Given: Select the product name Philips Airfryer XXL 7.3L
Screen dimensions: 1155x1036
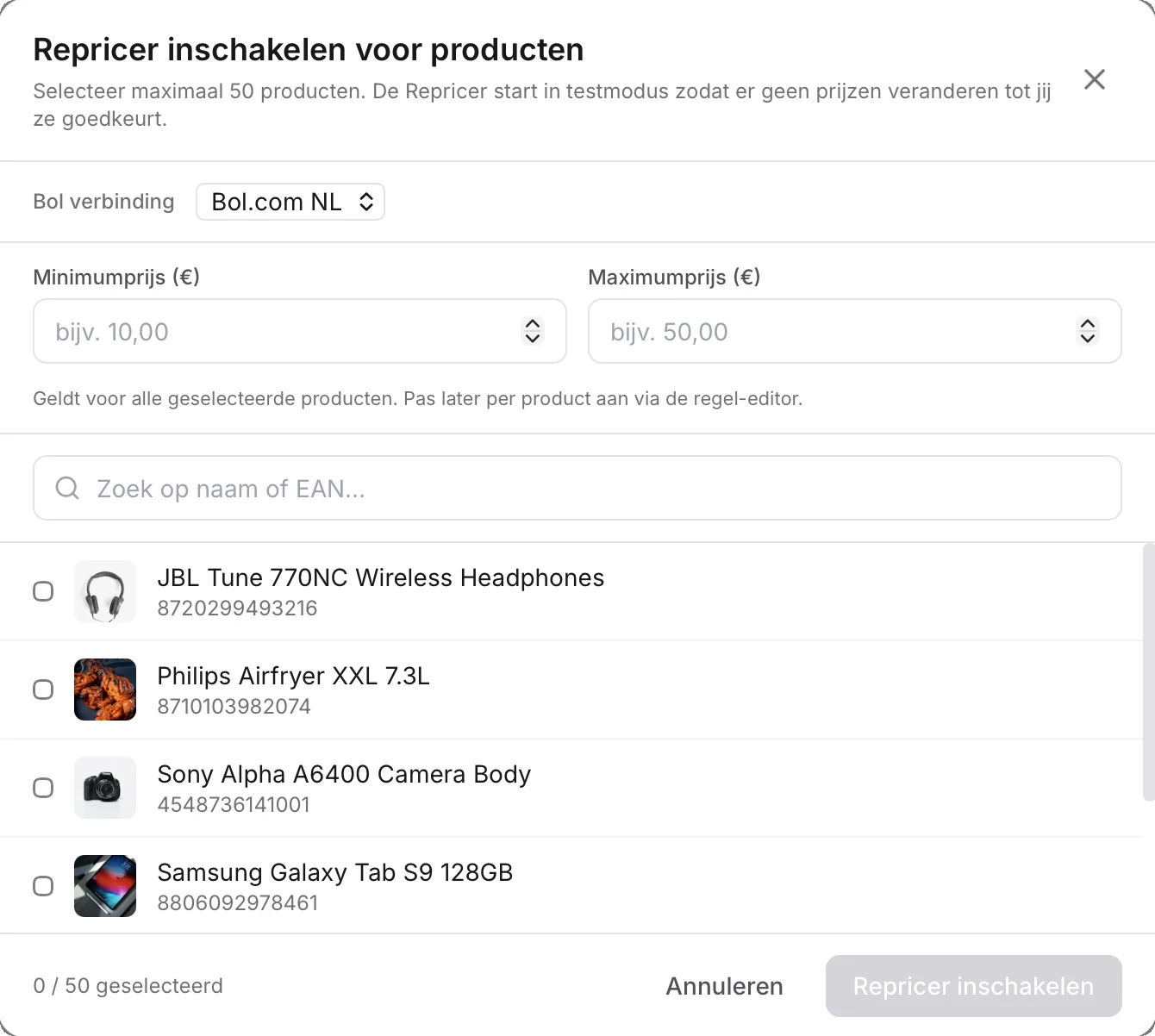Looking at the screenshot, I should coord(294,676).
